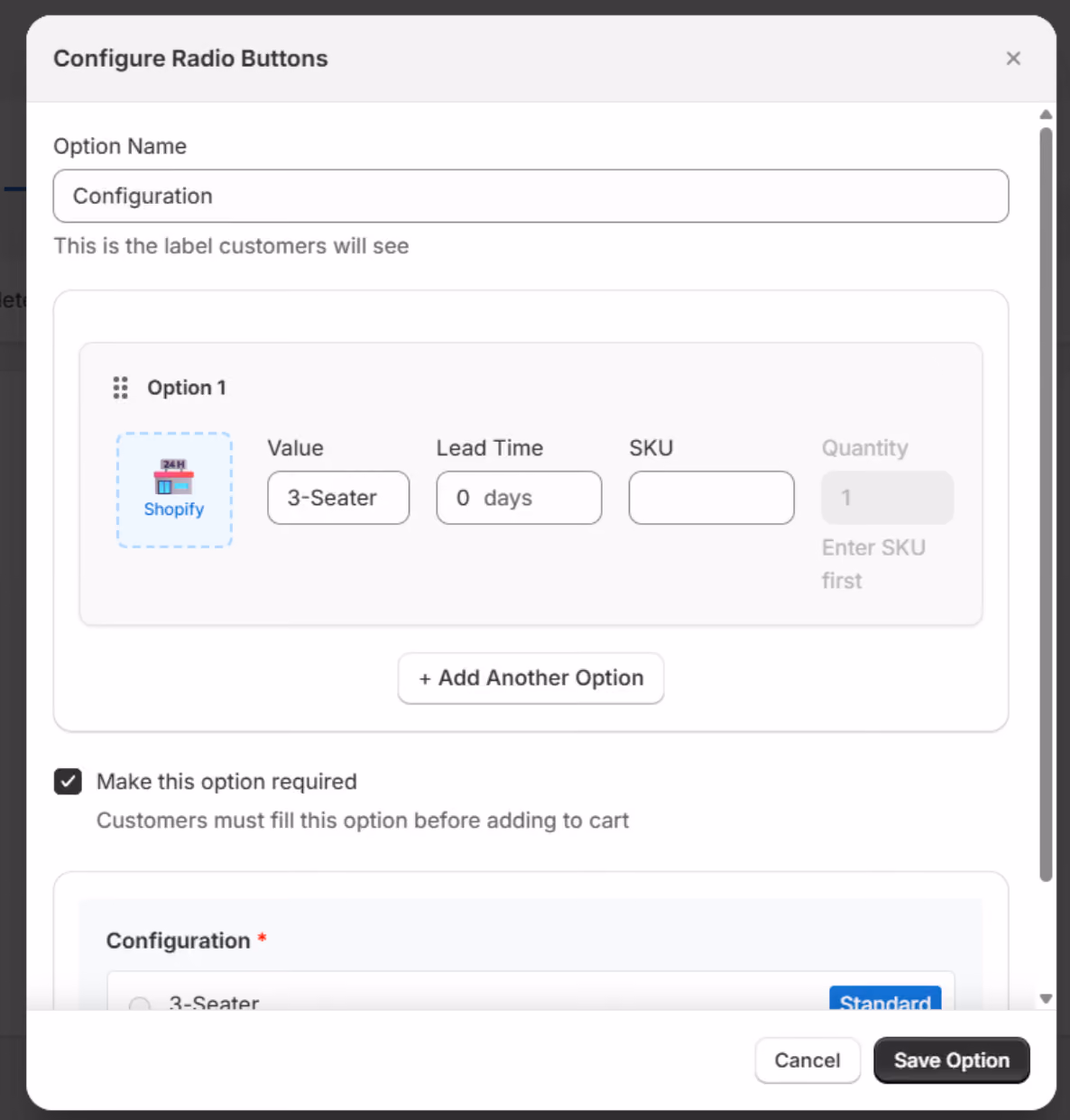Image resolution: width=1070 pixels, height=1120 pixels.
Task: Click the Configuration preview heading
Action: tap(179, 941)
